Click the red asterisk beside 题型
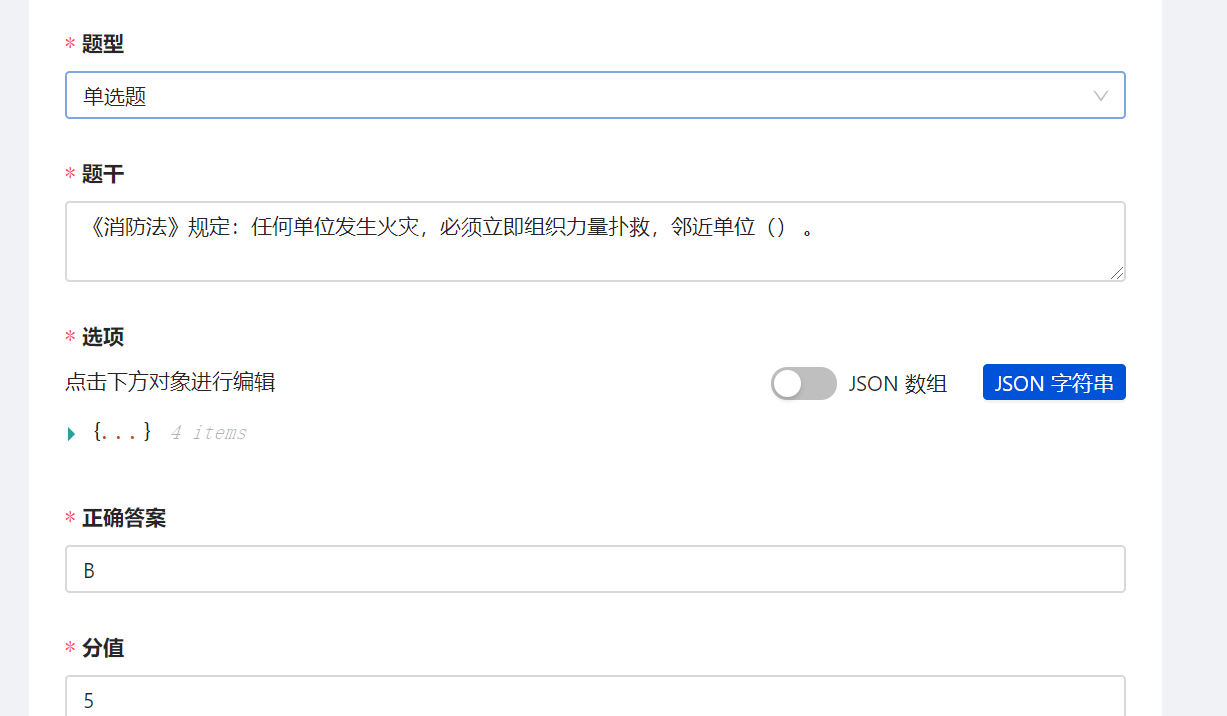The width and height of the screenshot is (1227, 716). [70, 45]
